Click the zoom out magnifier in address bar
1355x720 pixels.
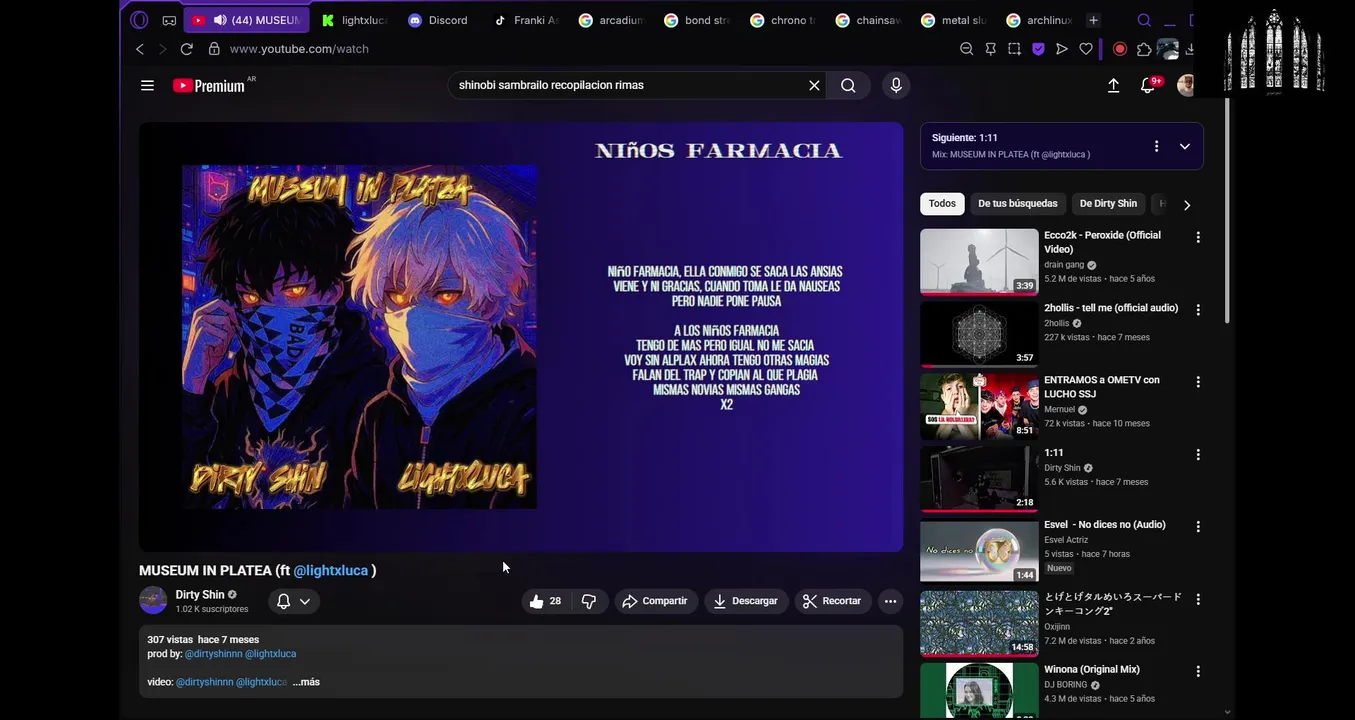(x=966, y=49)
